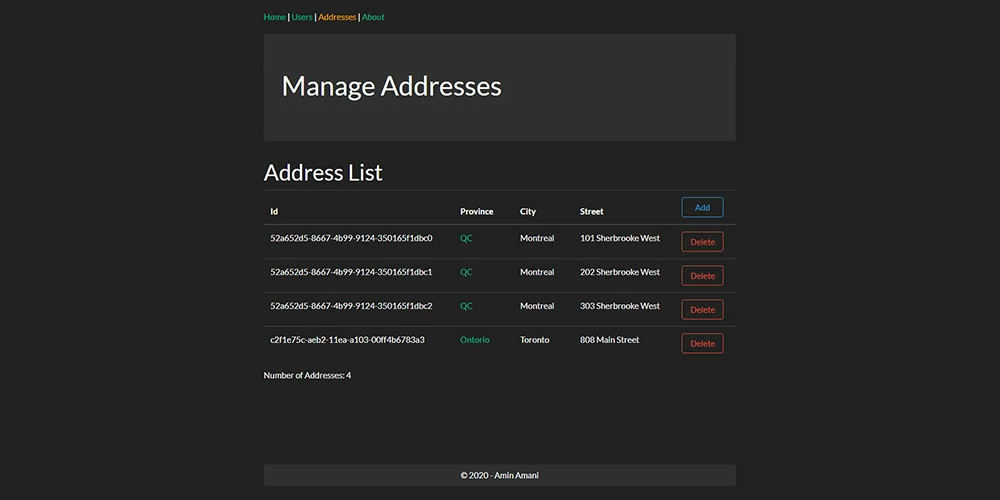Click the 808 Main Street cell
The height and width of the screenshot is (500, 1000).
click(609, 340)
